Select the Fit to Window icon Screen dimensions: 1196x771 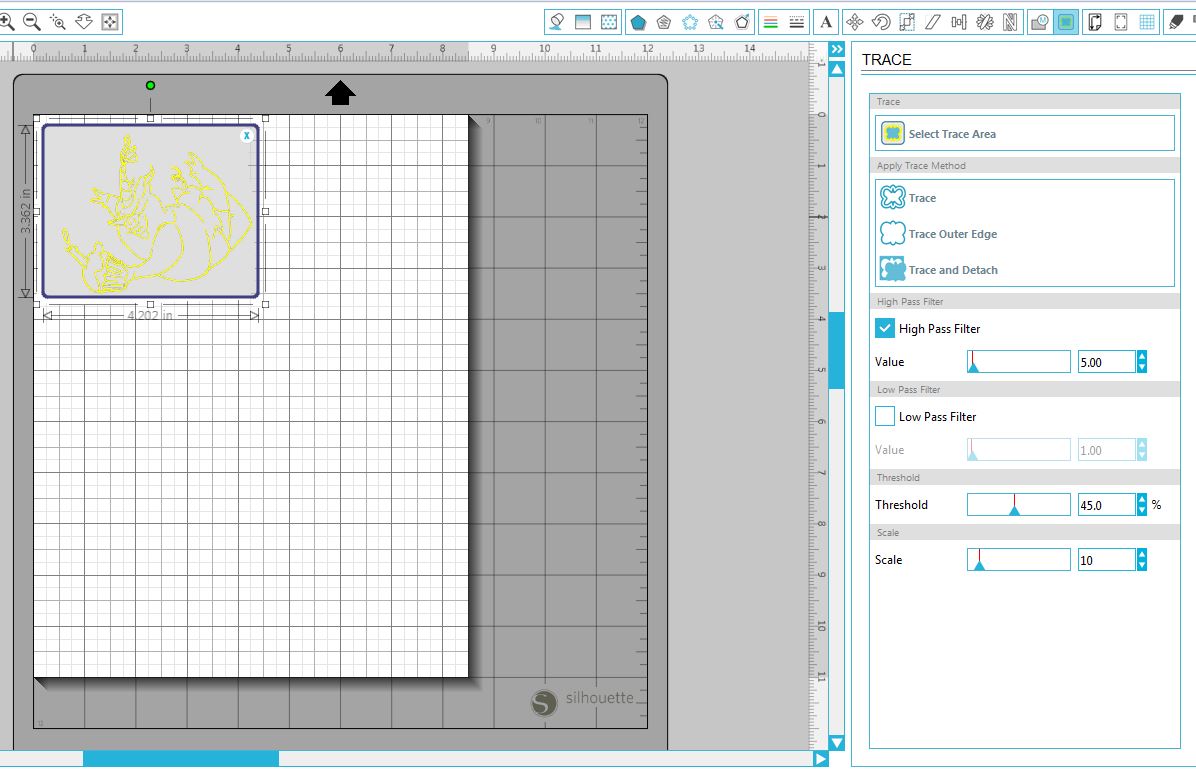110,21
